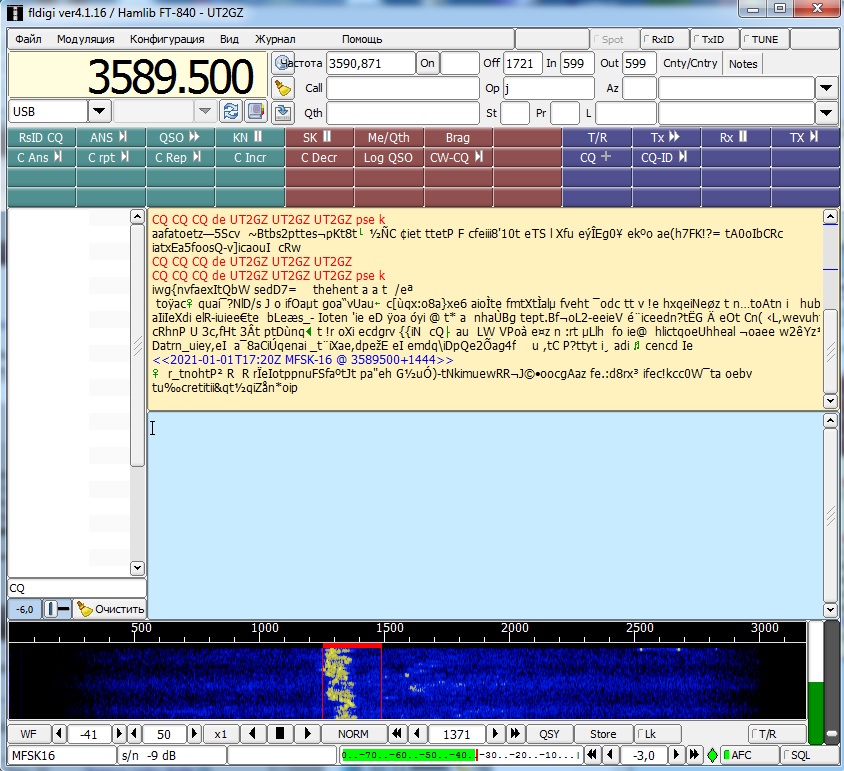Viewport: 844px width, 771px height.
Task: Expand the USB mode dropdown
Action: 99,111
